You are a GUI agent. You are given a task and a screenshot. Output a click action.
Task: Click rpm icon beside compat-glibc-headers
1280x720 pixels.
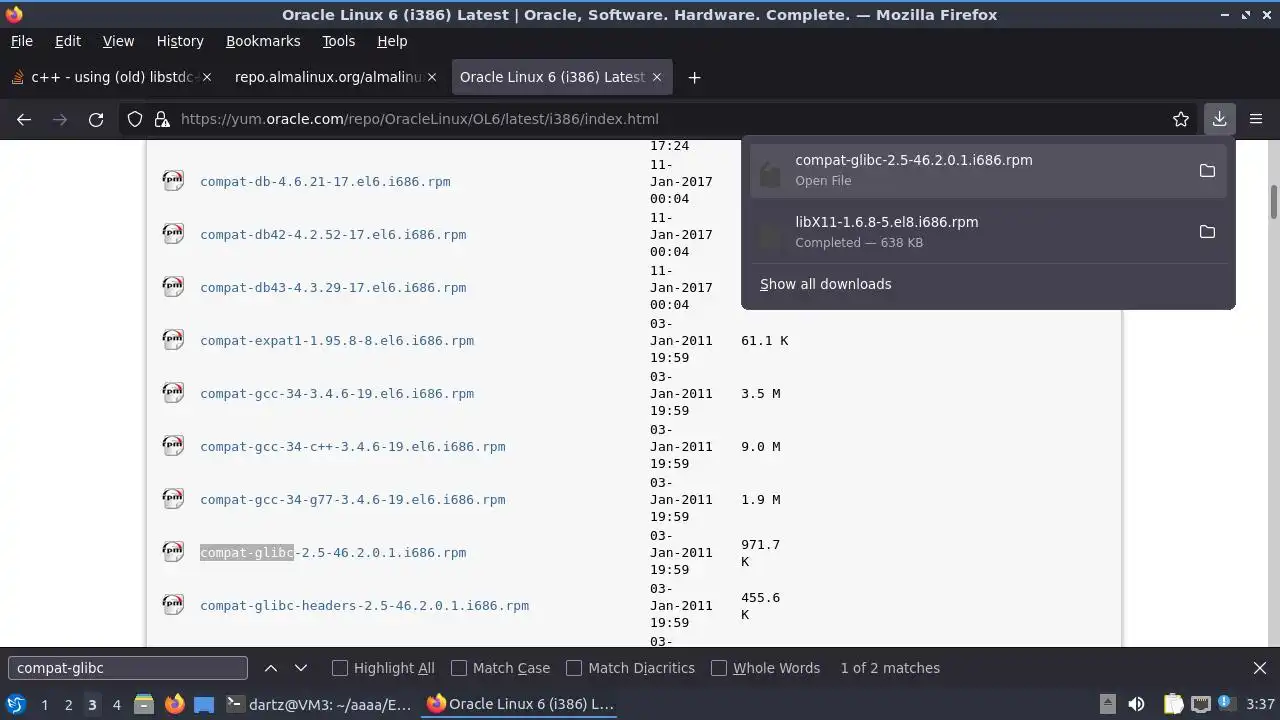[x=173, y=605]
